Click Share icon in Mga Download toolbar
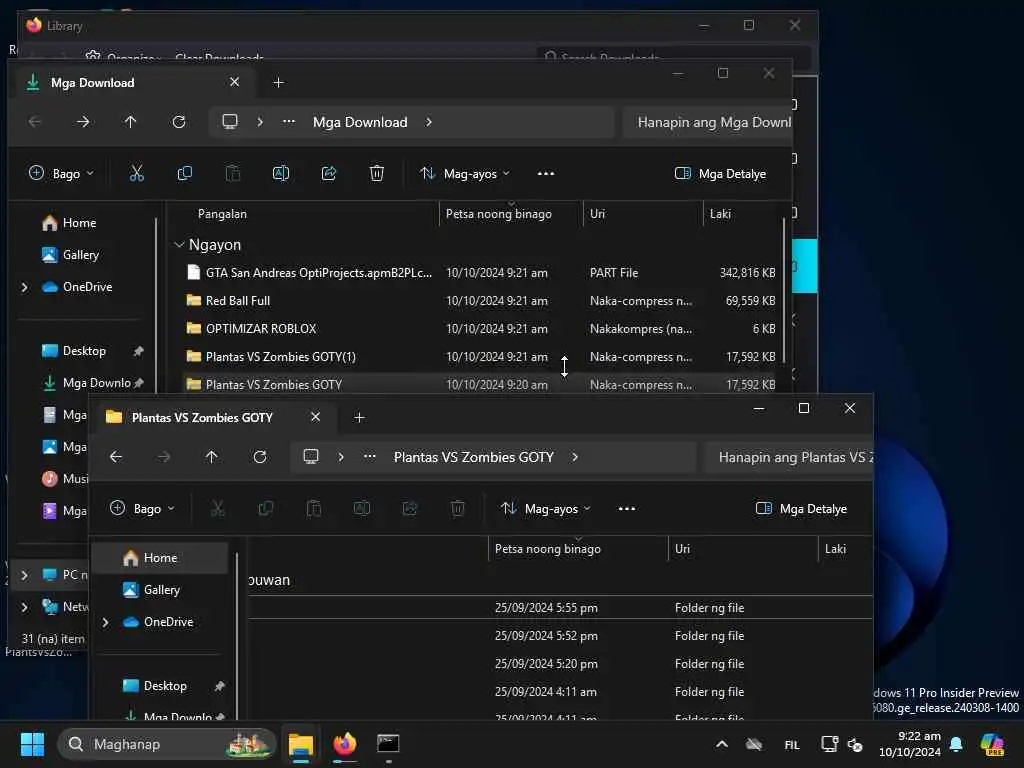The height and width of the screenshot is (768, 1024). [x=329, y=173]
